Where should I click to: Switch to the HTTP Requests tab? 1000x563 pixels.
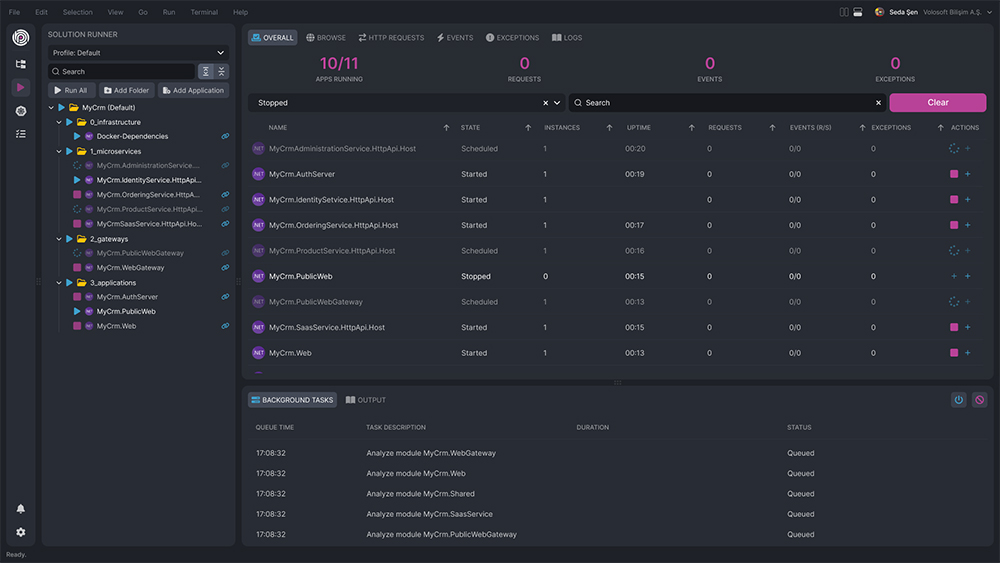point(391,38)
